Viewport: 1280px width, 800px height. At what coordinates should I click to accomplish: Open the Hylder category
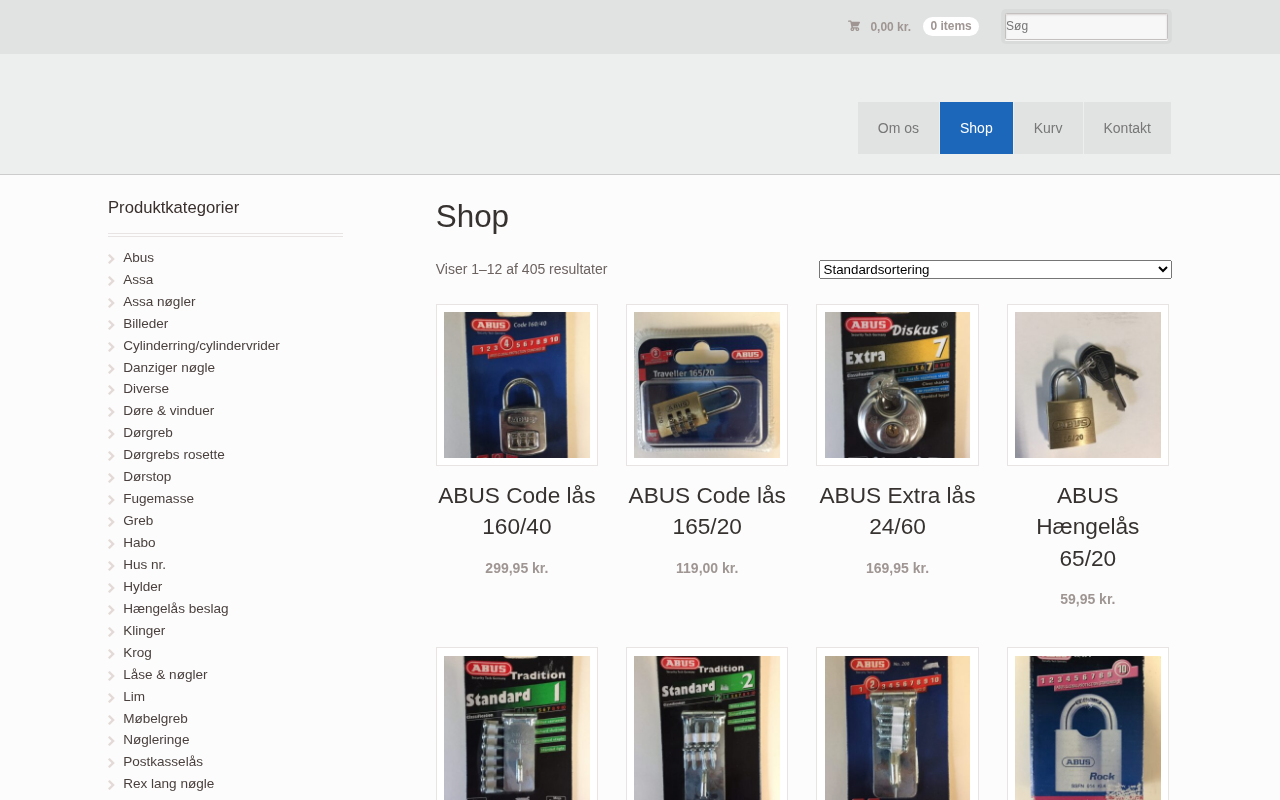click(143, 587)
